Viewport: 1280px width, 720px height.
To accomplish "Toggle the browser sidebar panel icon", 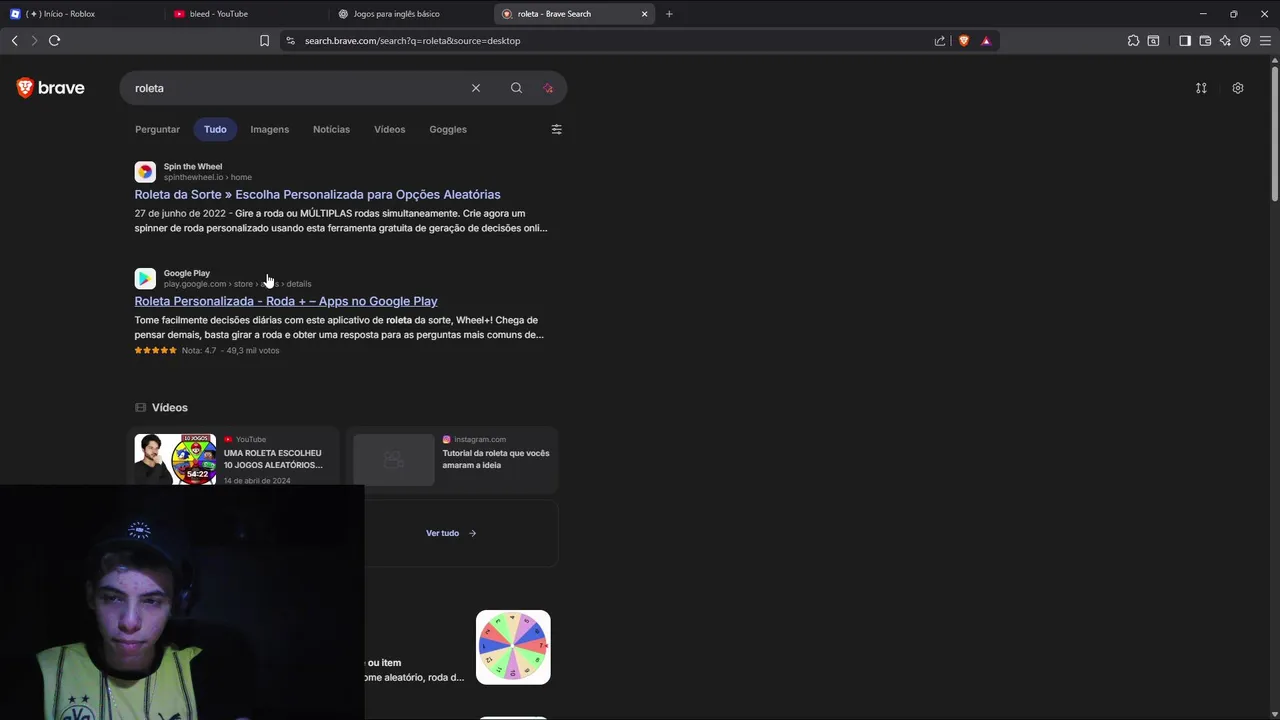I will click(x=1185, y=41).
